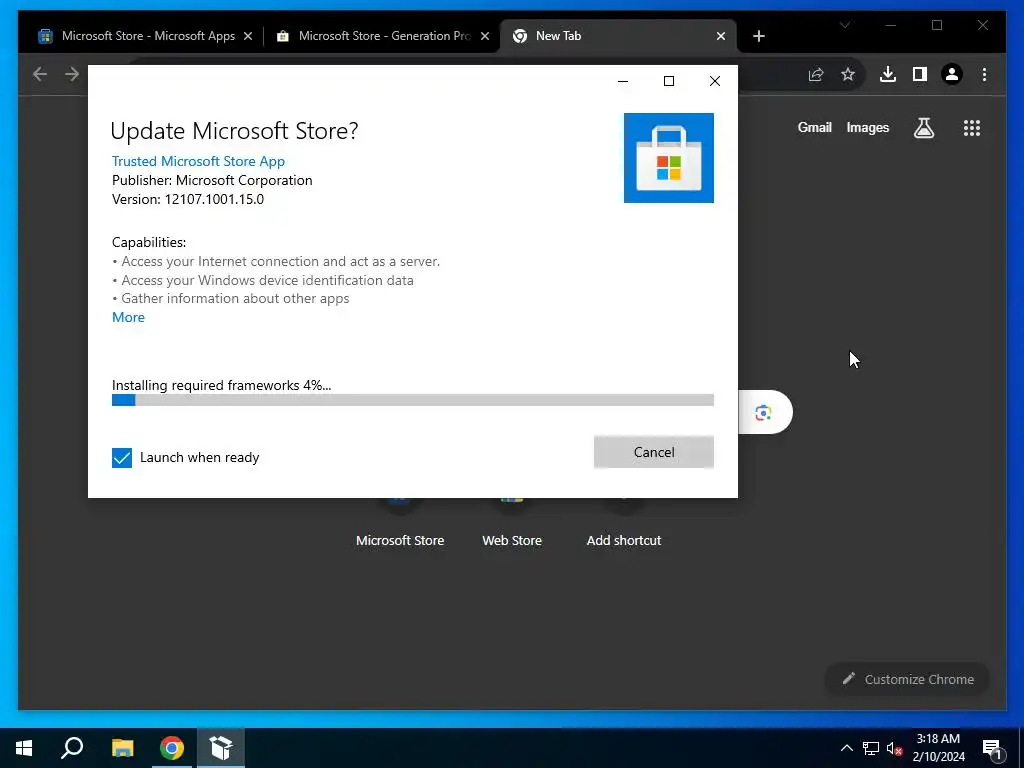Show hidden system tray icons
Viewport: 1024px width, 768px height.
pyautogui.click(x=846, y=748)
